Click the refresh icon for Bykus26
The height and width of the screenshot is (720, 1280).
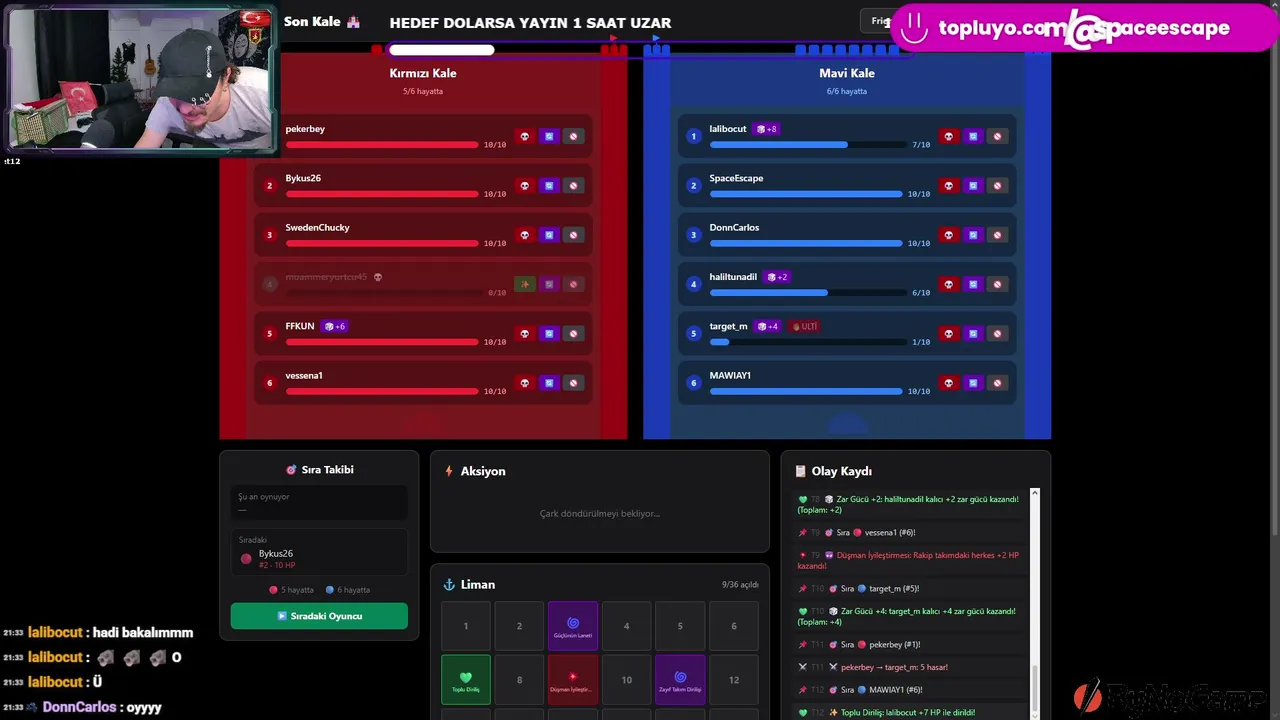tap(548, 185)
